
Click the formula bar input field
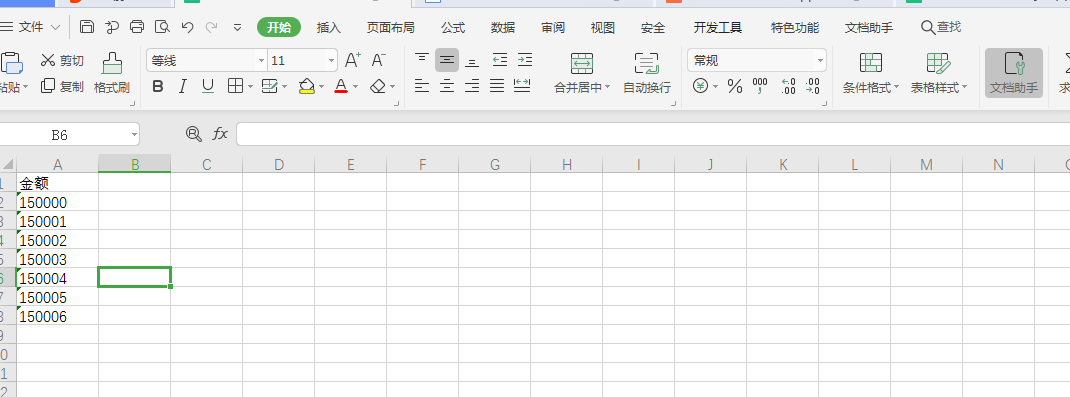click(x=653, y=134)
